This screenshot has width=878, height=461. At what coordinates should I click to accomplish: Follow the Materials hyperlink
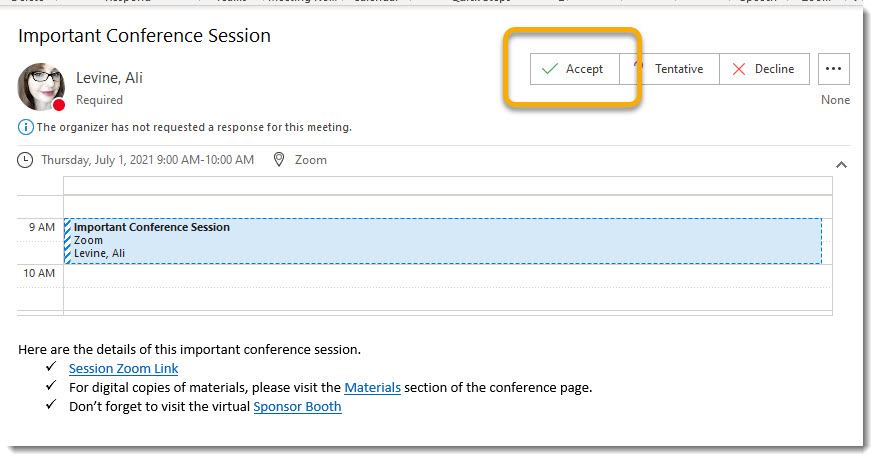pos(372,388)
